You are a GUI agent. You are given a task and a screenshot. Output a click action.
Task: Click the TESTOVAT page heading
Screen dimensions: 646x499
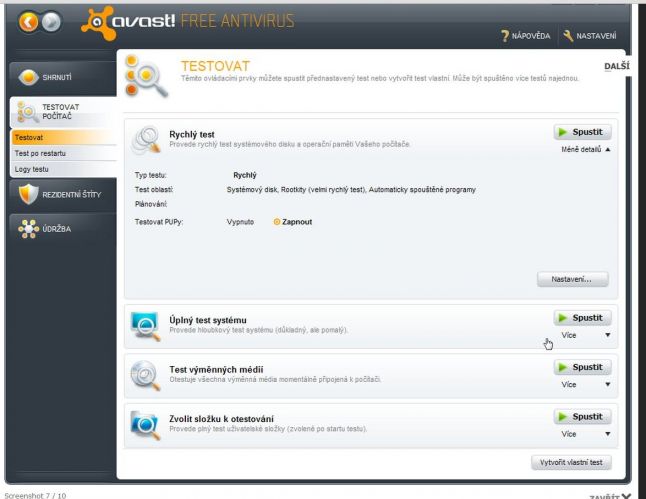point(215,66)
